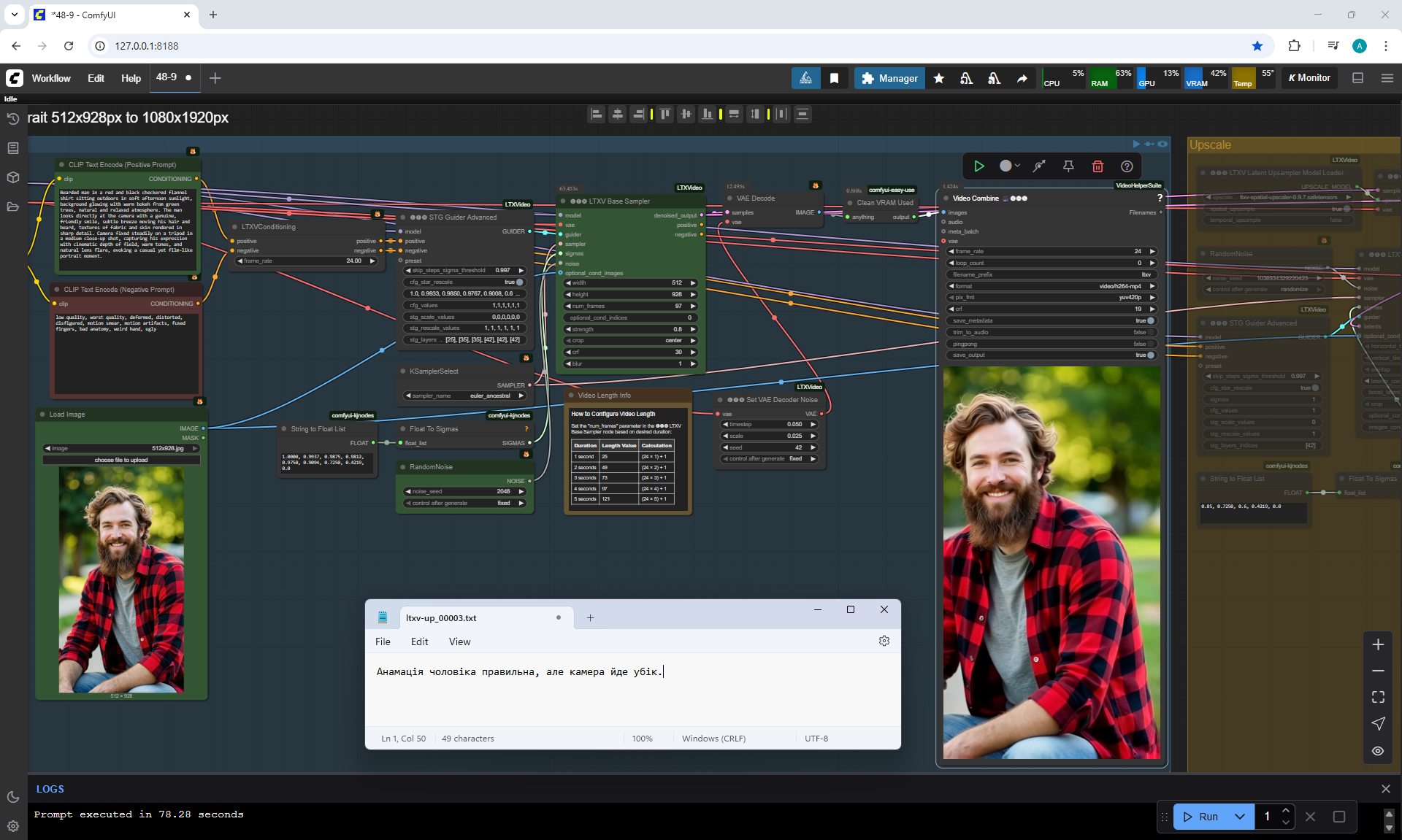The height and width of the screenshot is (840, 1402).
Task: Toggle link visibility eye icon
Action: coord(1378,750)
